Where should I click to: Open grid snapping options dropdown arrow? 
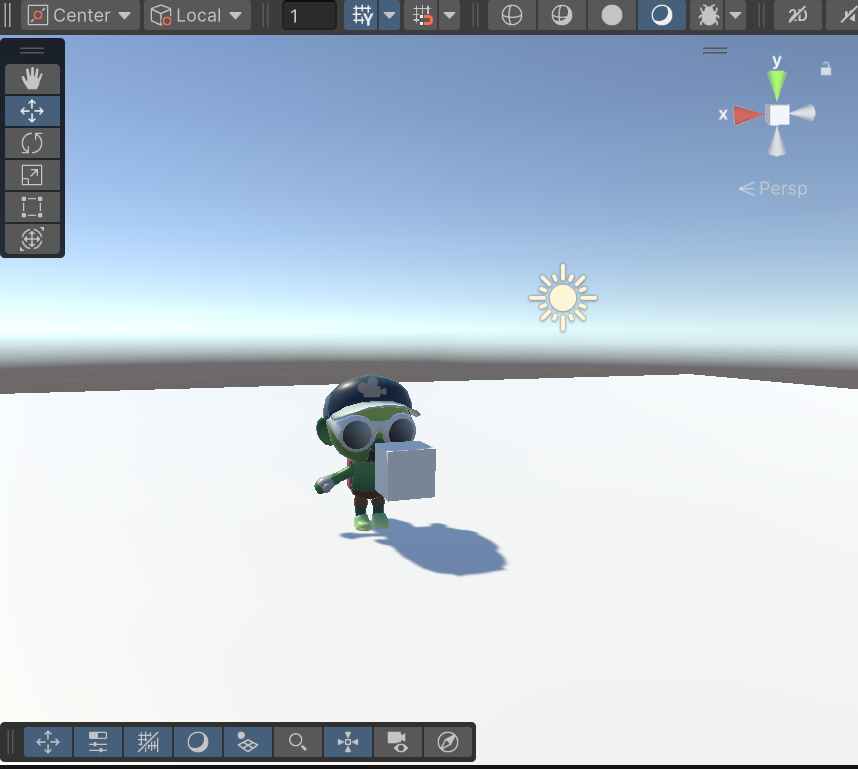(449, 15)
